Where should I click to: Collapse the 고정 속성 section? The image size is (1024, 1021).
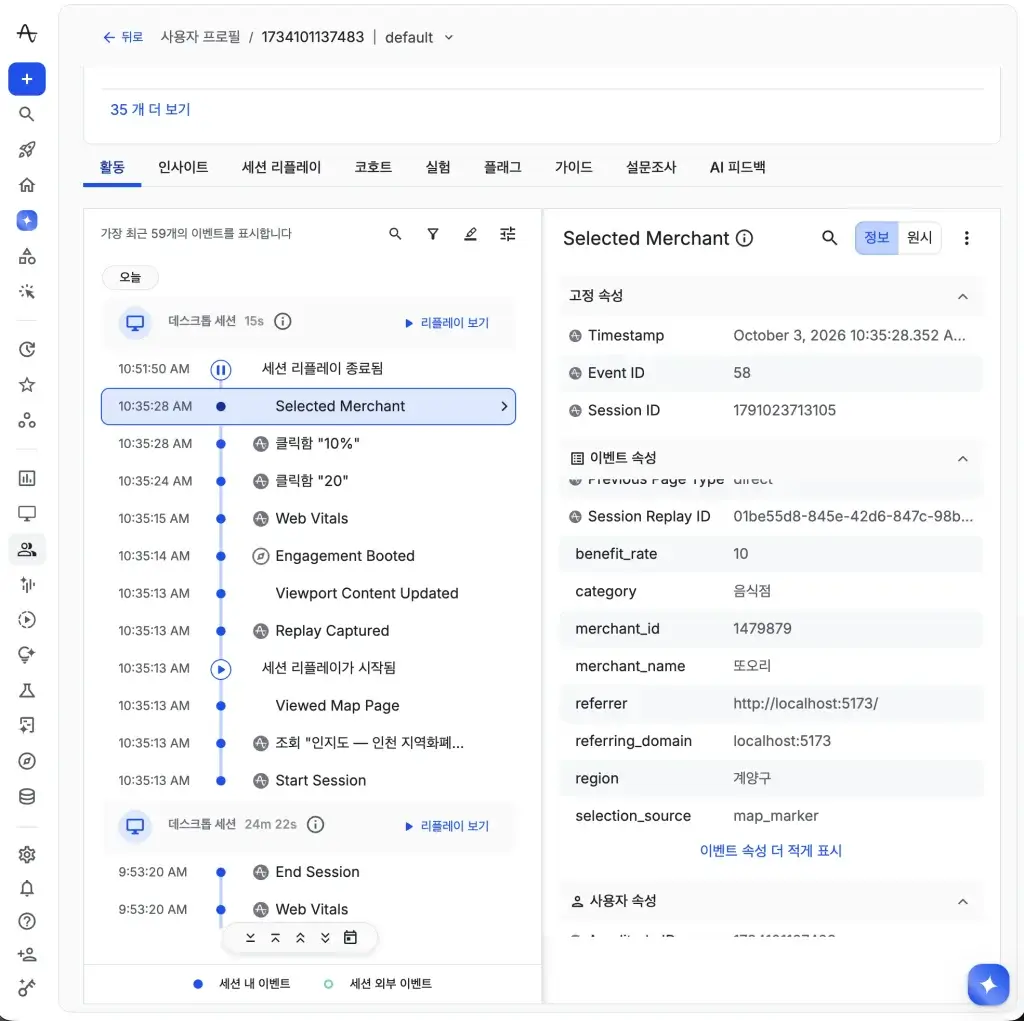(x=963, y=297)
